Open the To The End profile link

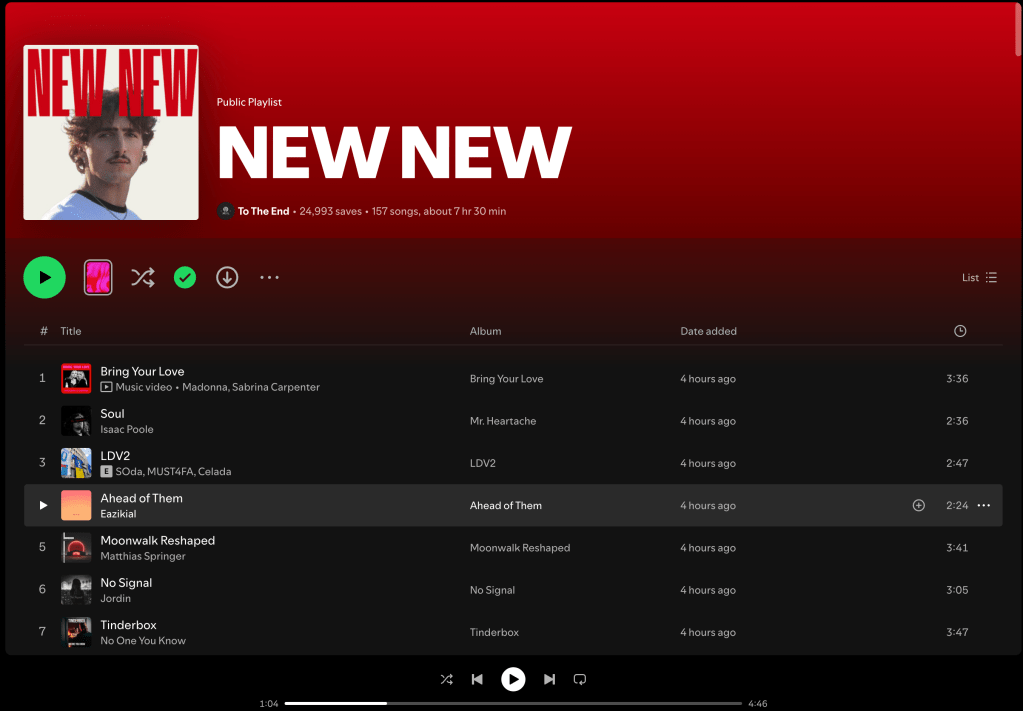point(263,211)
